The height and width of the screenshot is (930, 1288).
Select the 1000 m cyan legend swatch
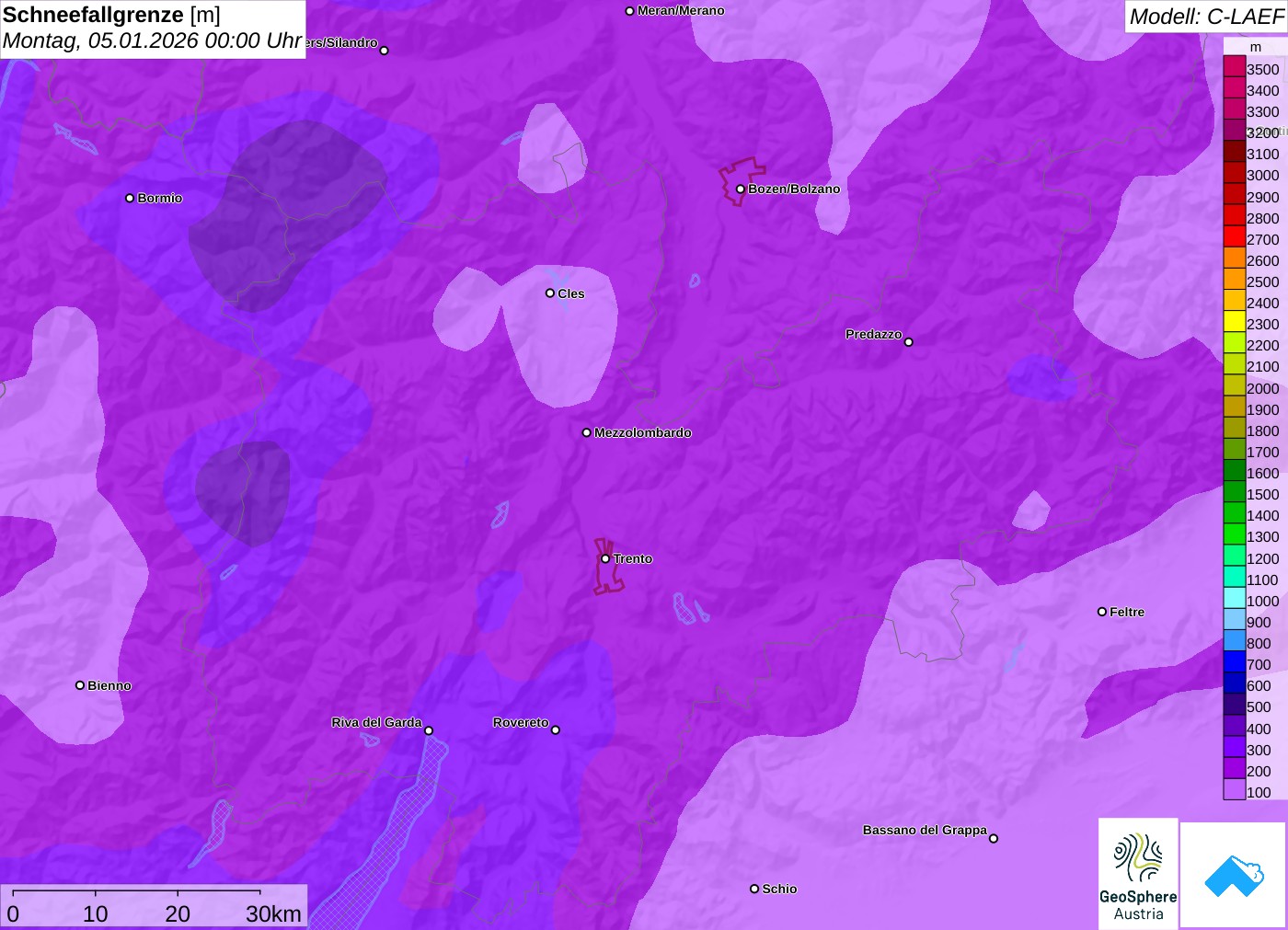[1235, 600]
